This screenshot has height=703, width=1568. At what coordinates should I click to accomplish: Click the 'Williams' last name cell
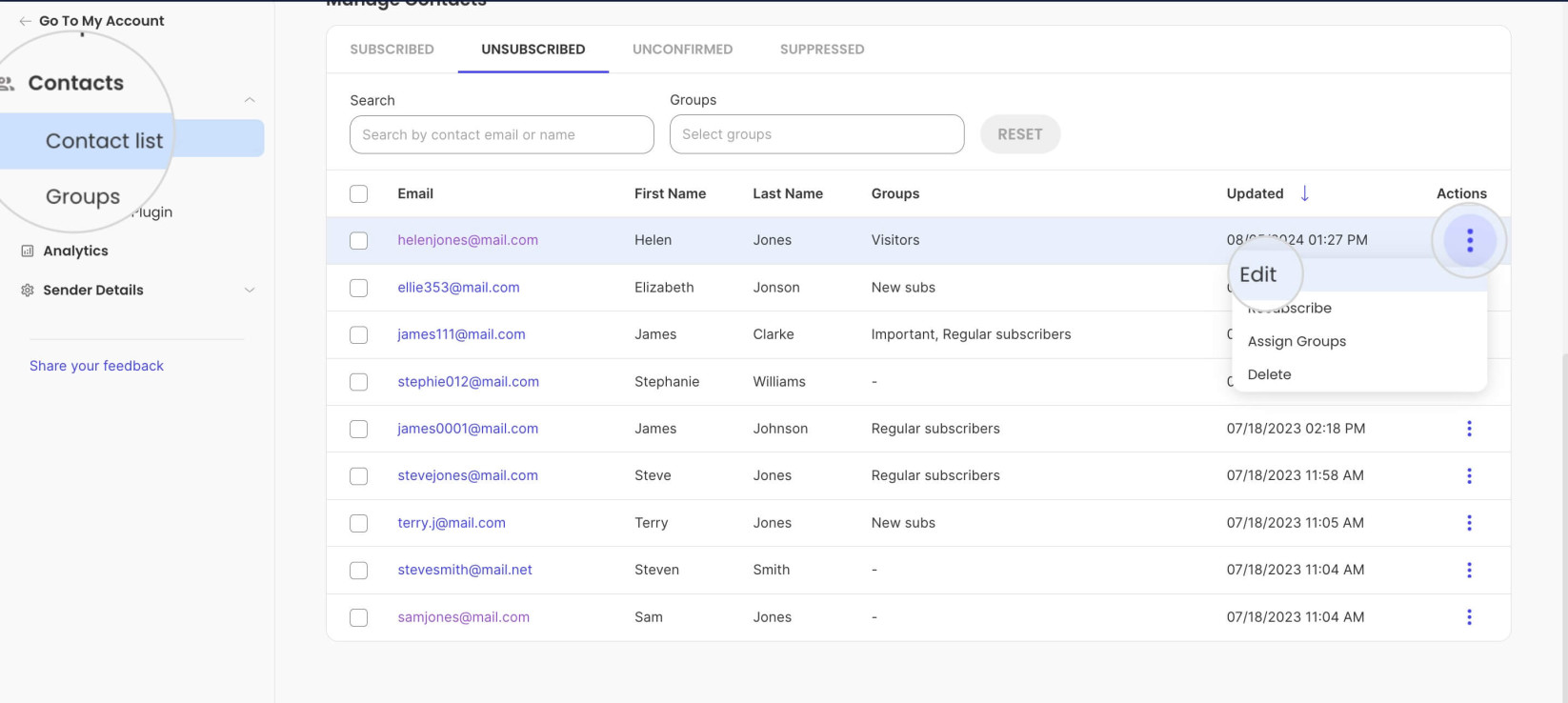pos(779,382)
